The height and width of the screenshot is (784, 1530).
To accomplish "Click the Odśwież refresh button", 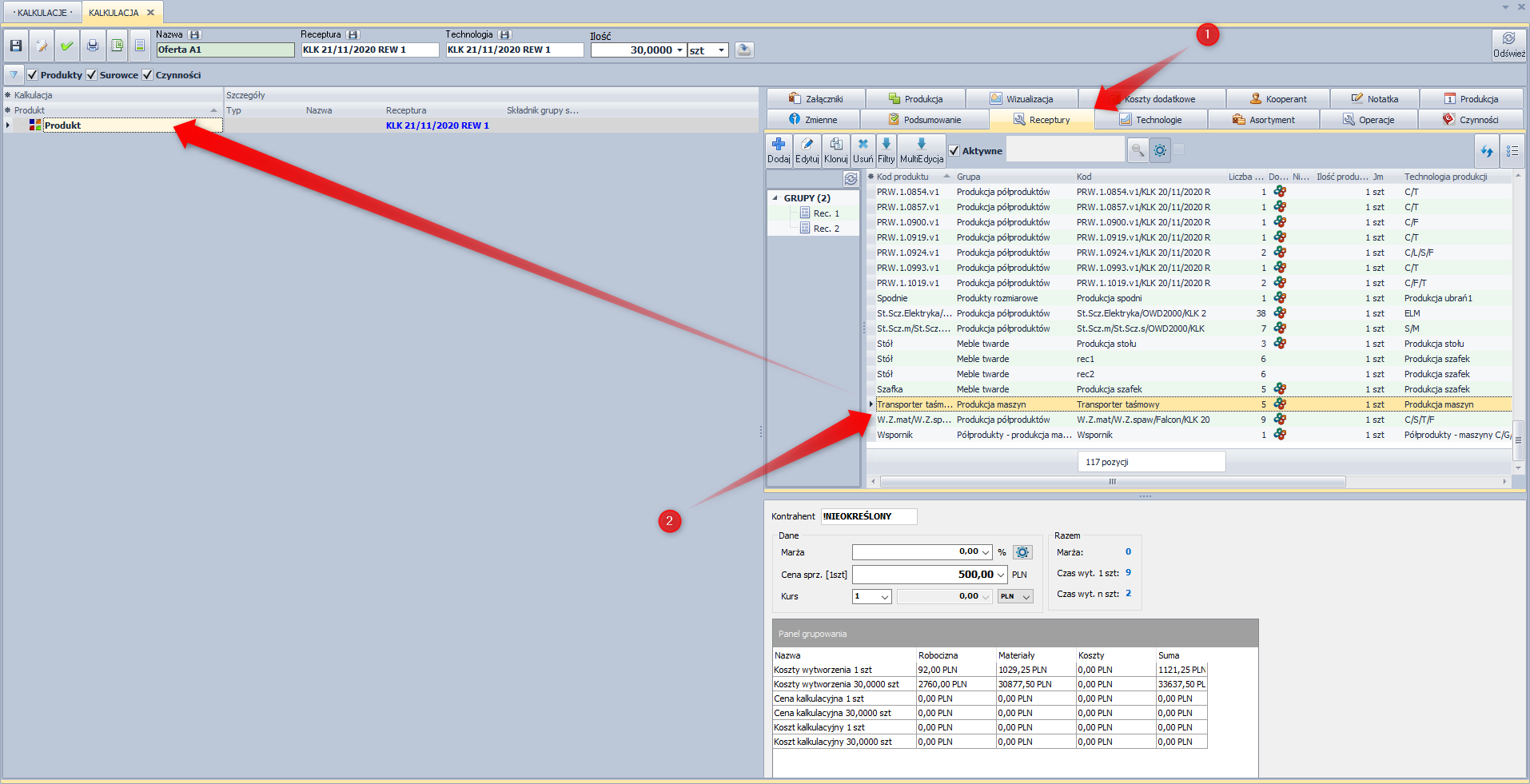I will coord(1508,45).
